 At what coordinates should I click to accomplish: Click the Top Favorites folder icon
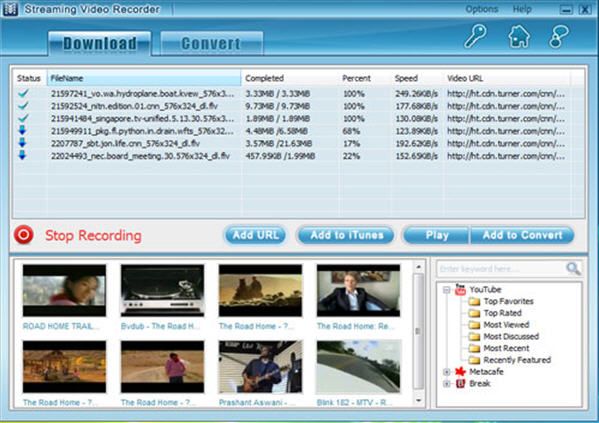point(474,301)
